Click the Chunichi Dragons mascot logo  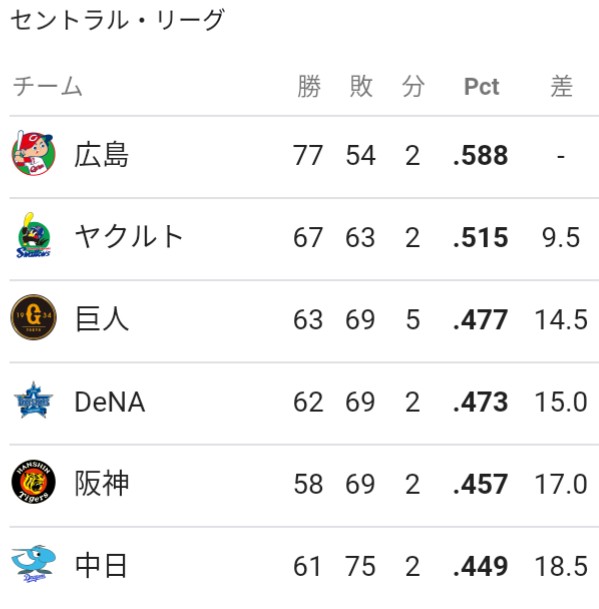33,564
